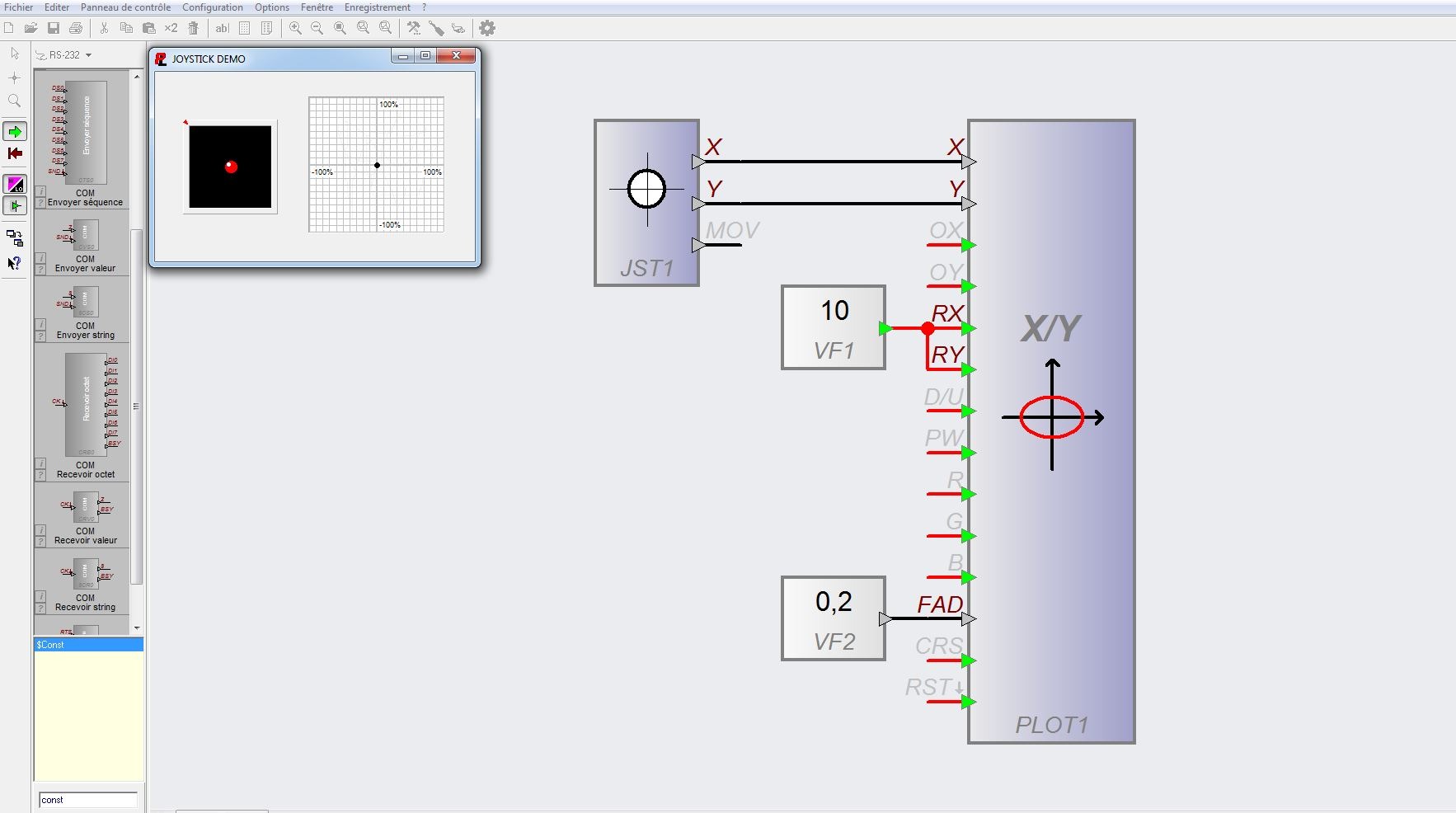Click the FAD input pin on PLOT1
Screen dimensions: 1456x813
point(968,618)
